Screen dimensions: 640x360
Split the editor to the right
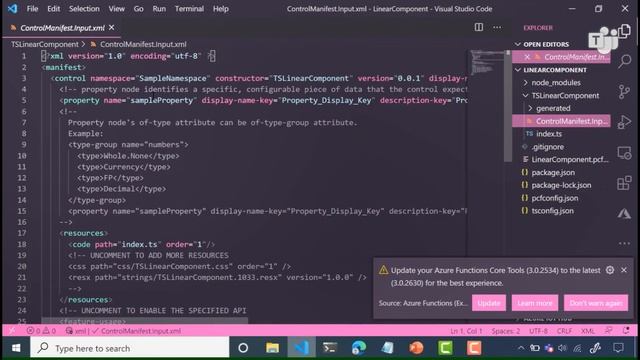pyautogui.click(x=479, y=27)
